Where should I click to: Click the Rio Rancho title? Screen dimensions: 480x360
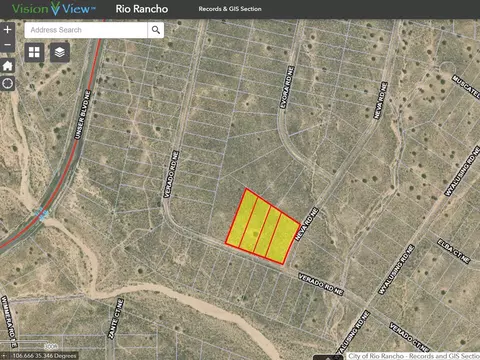(x=142, y=9)
